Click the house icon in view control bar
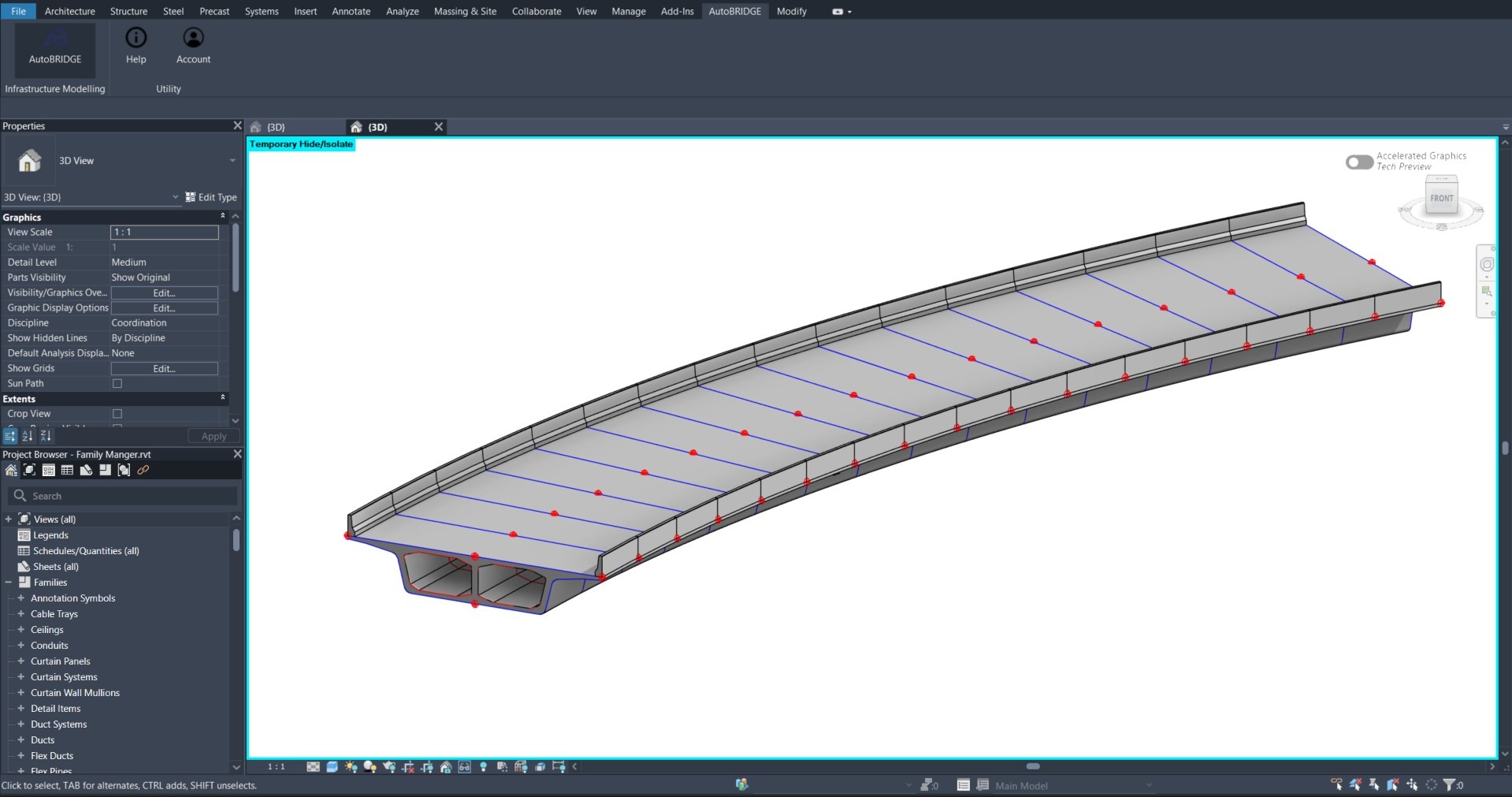1512x797 pixels. [x=446, y=767]
